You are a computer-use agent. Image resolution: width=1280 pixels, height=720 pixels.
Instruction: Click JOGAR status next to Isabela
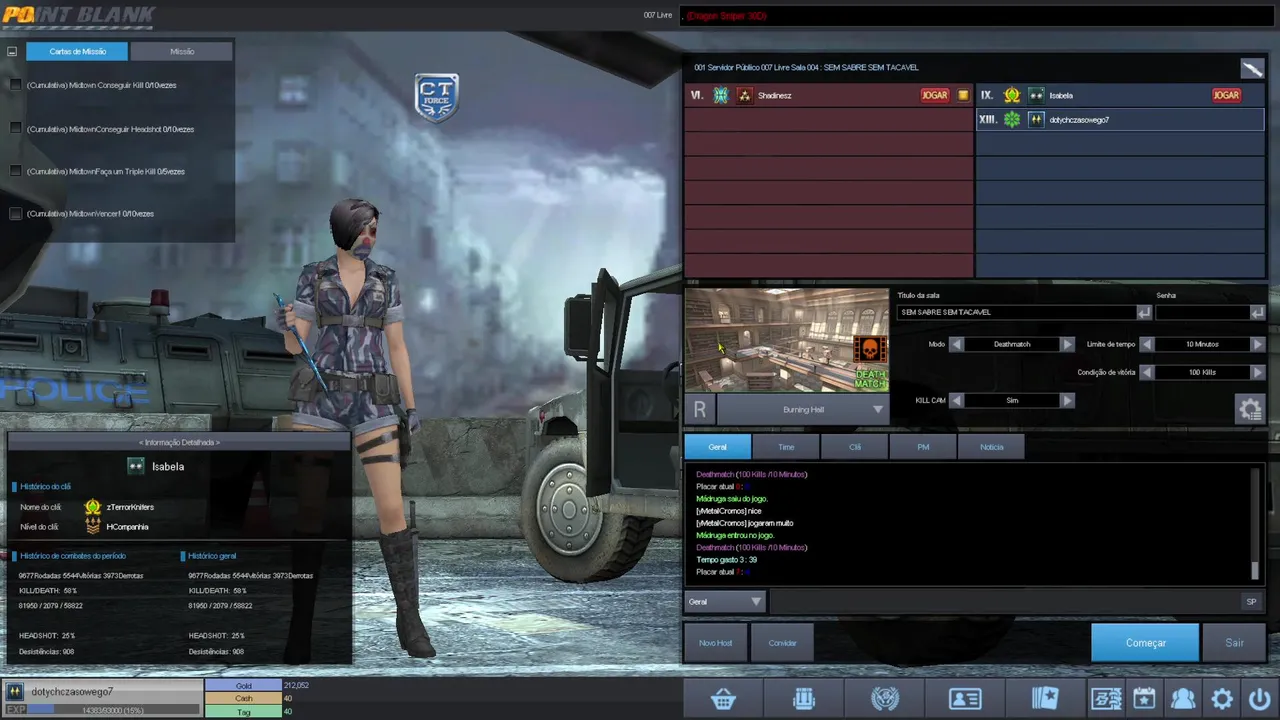(1226, 95)
